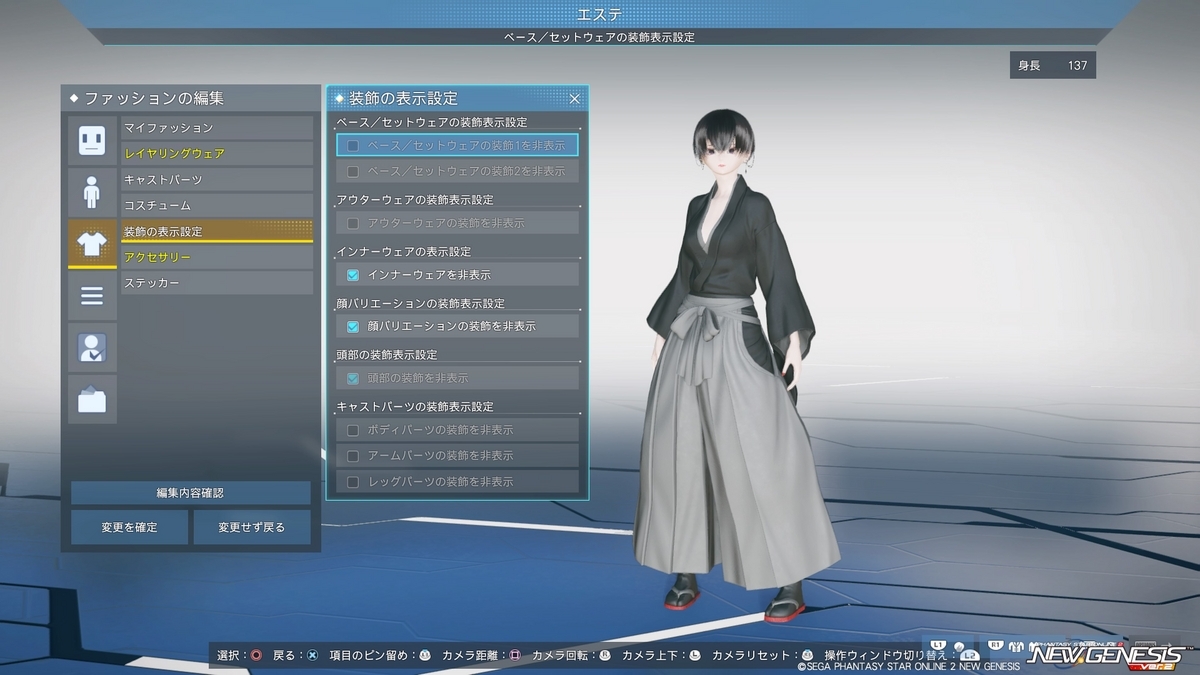Click 変更を確定 button
Screen dimensions: 1200x675
click(x=129, y=527)
